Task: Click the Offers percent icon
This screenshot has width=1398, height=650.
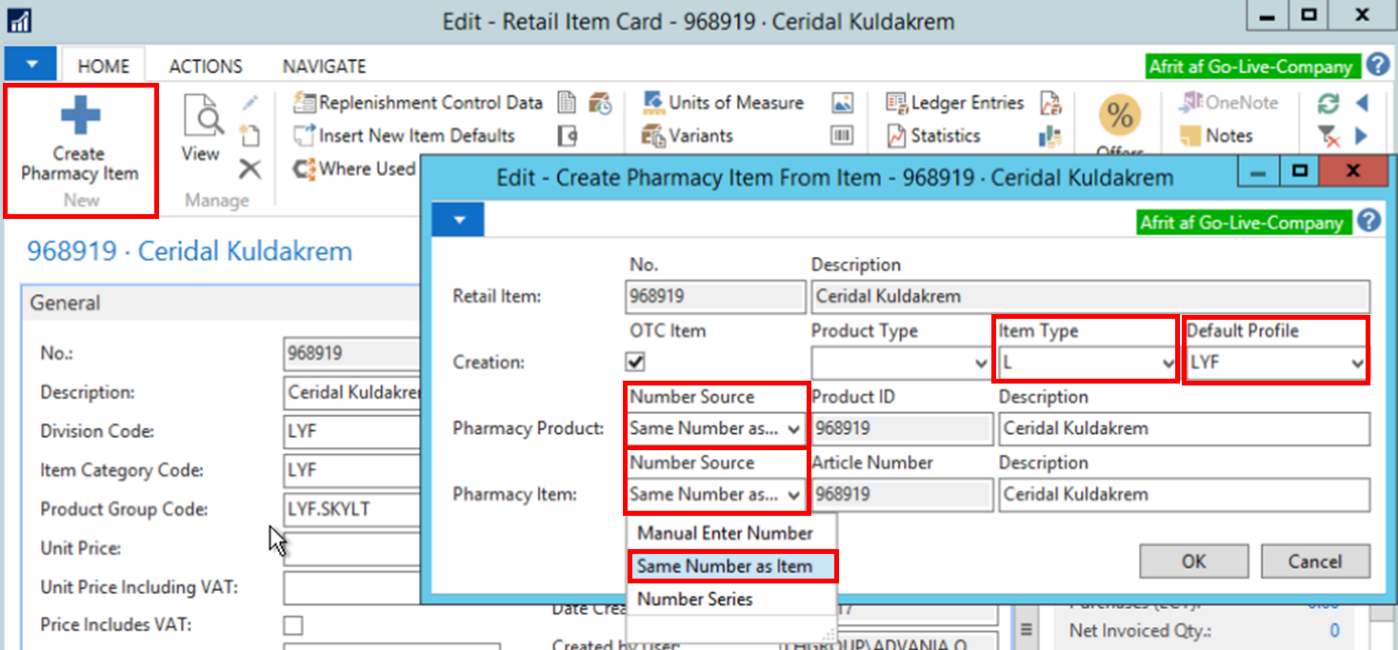Action: [1119, 117]
